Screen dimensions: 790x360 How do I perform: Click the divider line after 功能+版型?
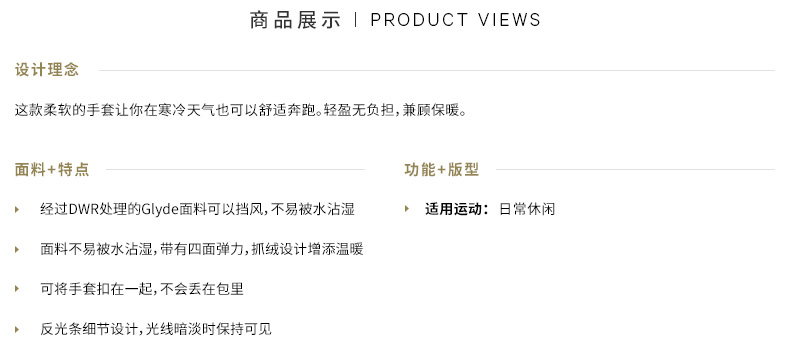[x=635, y=170]
